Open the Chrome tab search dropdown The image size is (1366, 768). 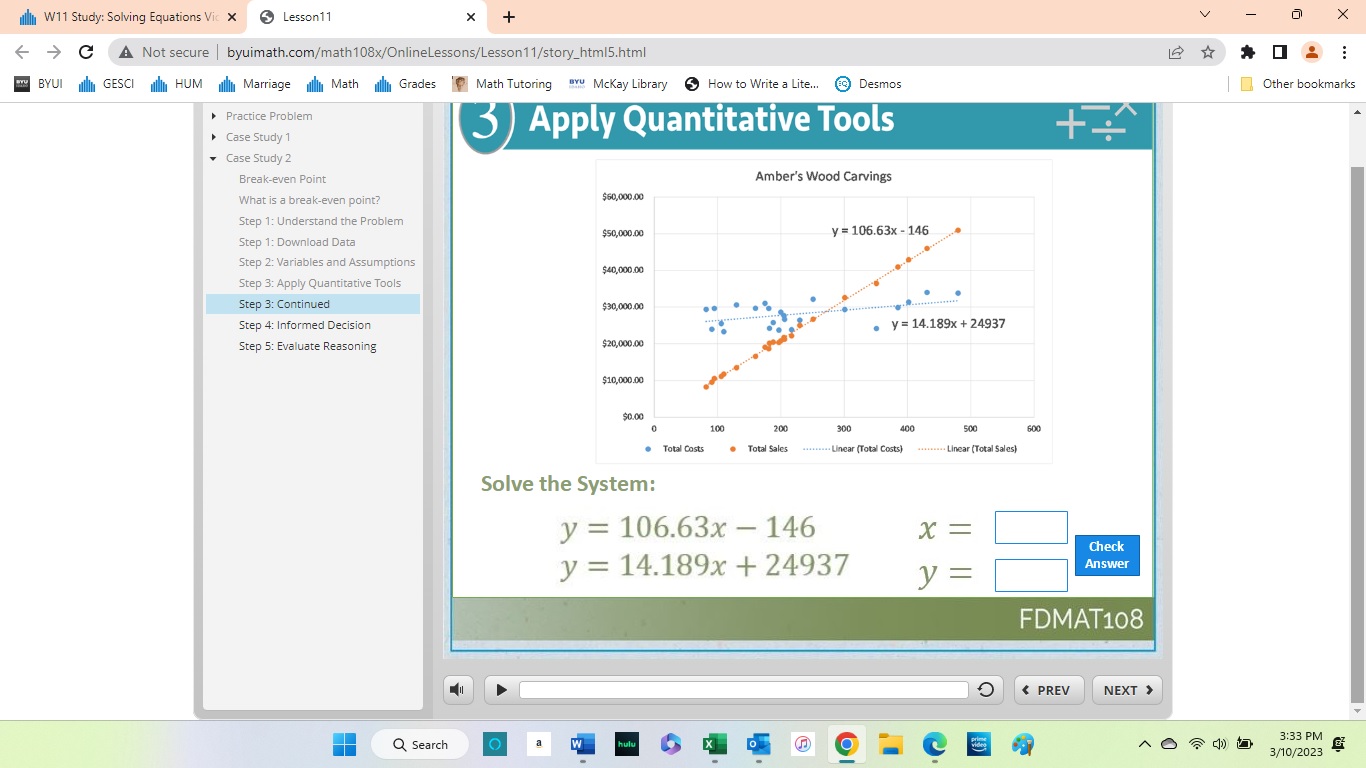(1204, 15)
